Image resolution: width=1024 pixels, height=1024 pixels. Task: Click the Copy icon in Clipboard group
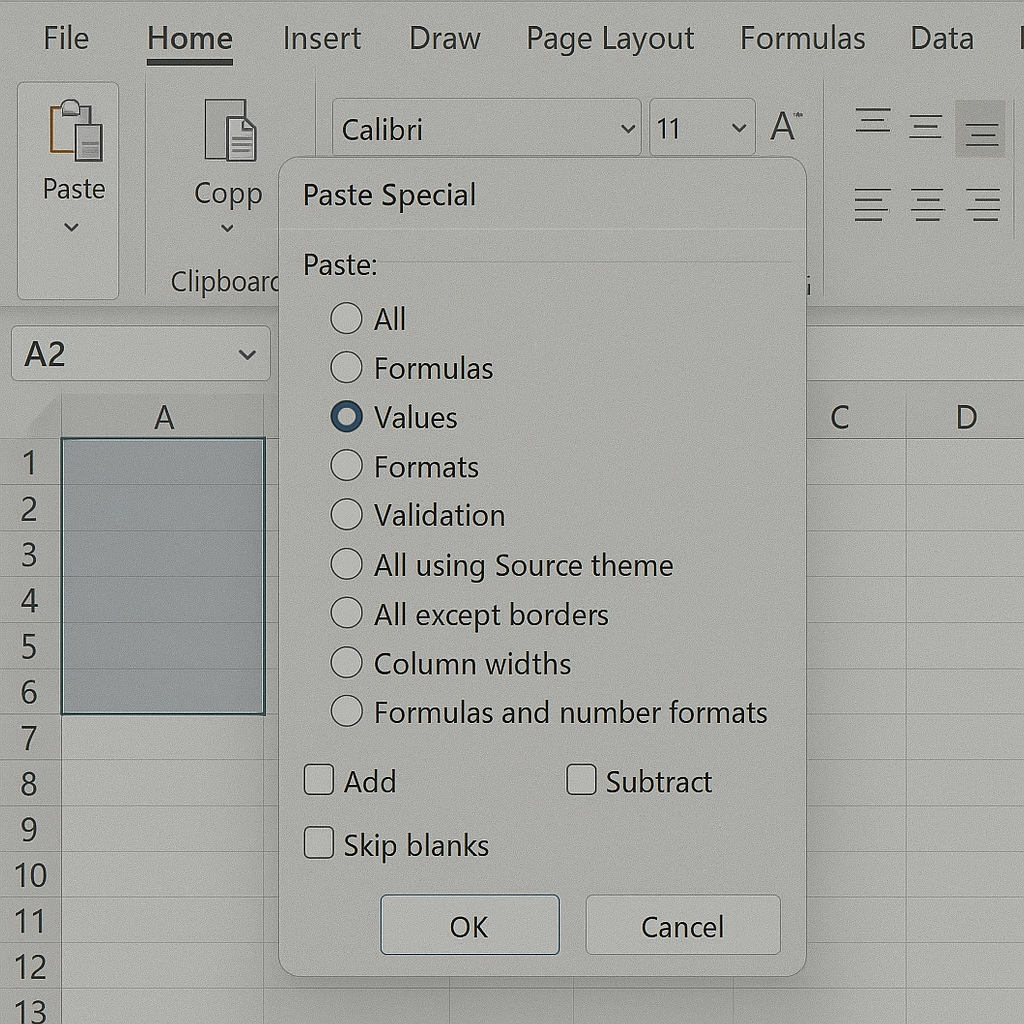(229, 131)
